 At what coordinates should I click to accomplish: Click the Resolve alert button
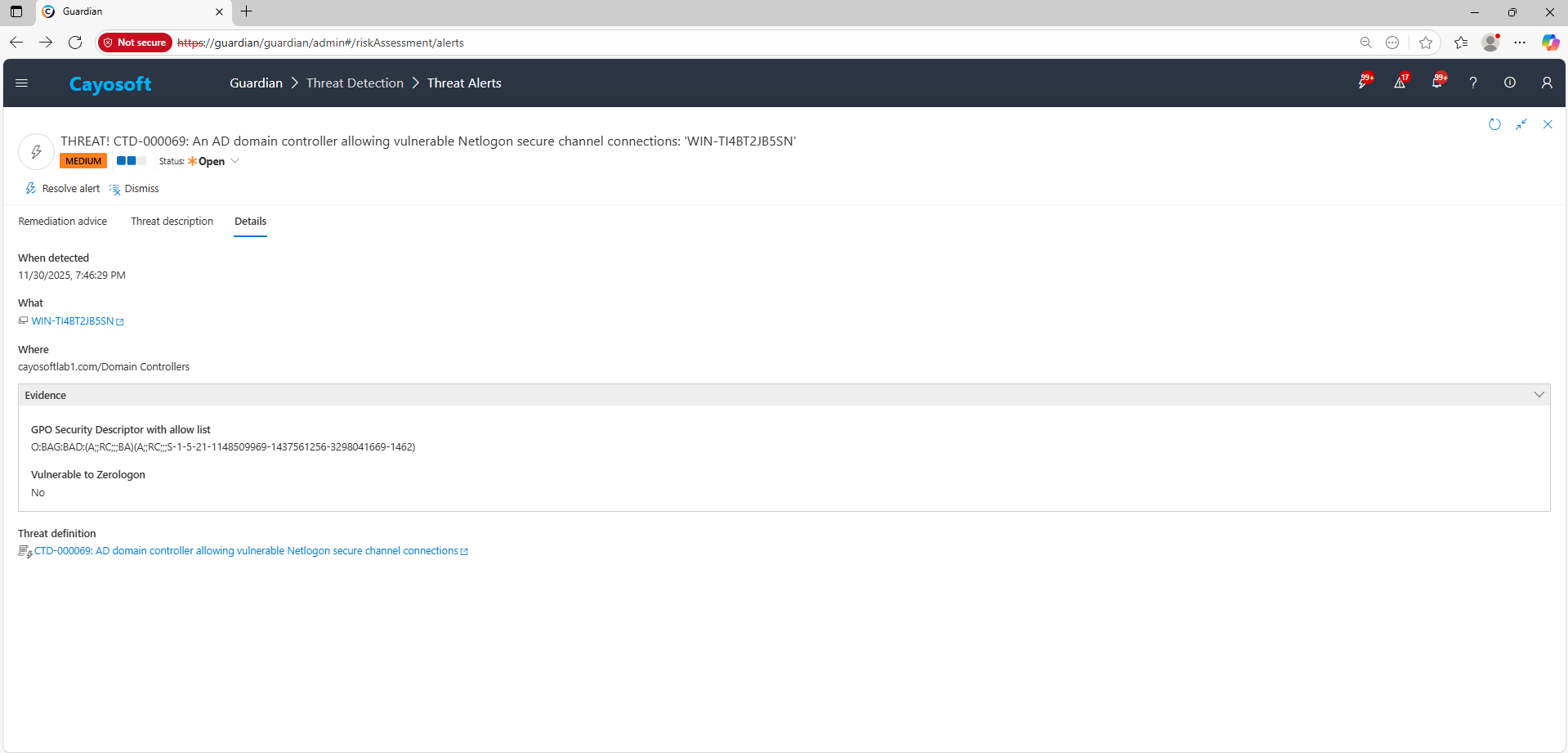63,189
